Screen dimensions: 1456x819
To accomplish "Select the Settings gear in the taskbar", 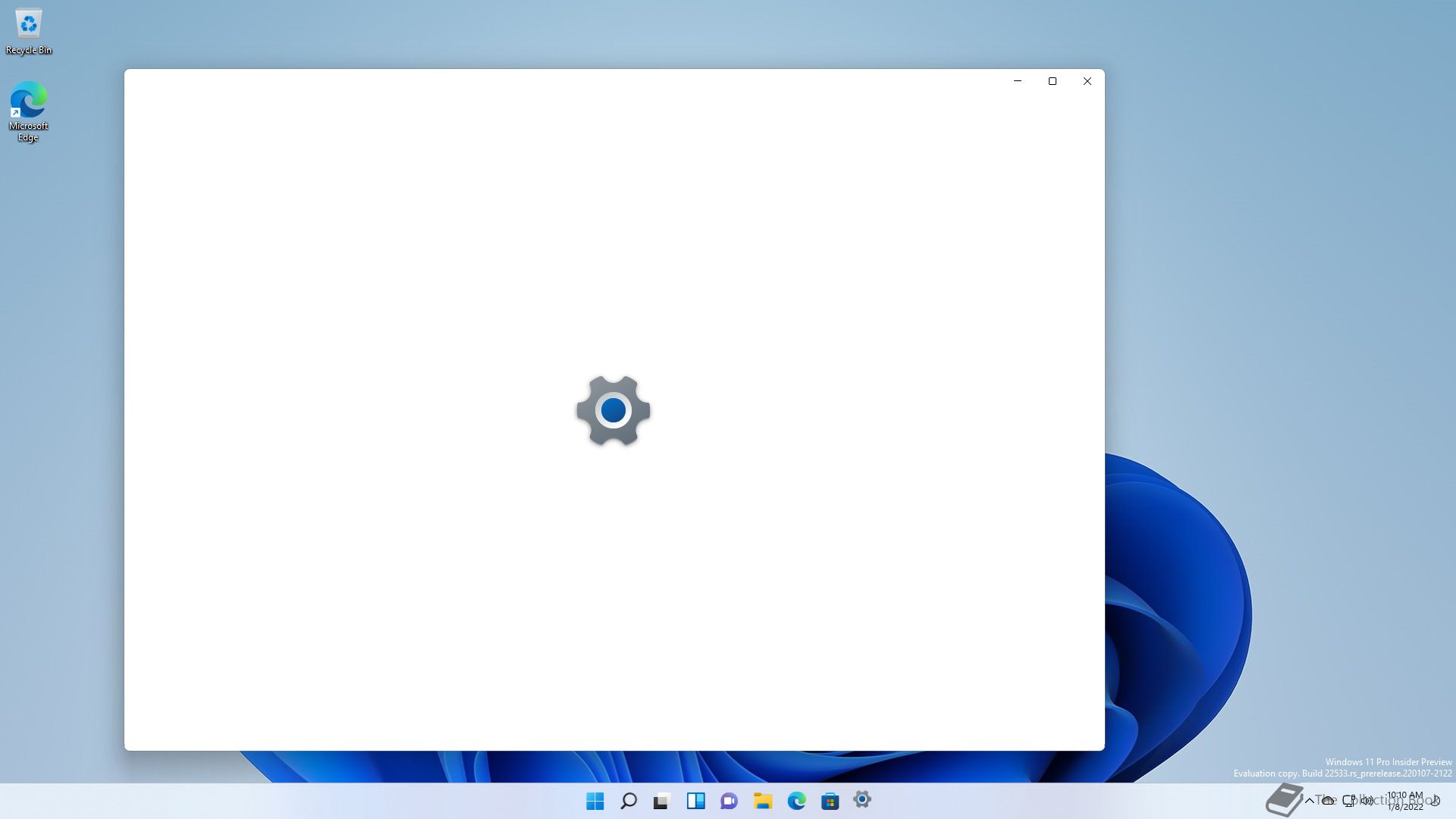I will [x=862, y=799].
